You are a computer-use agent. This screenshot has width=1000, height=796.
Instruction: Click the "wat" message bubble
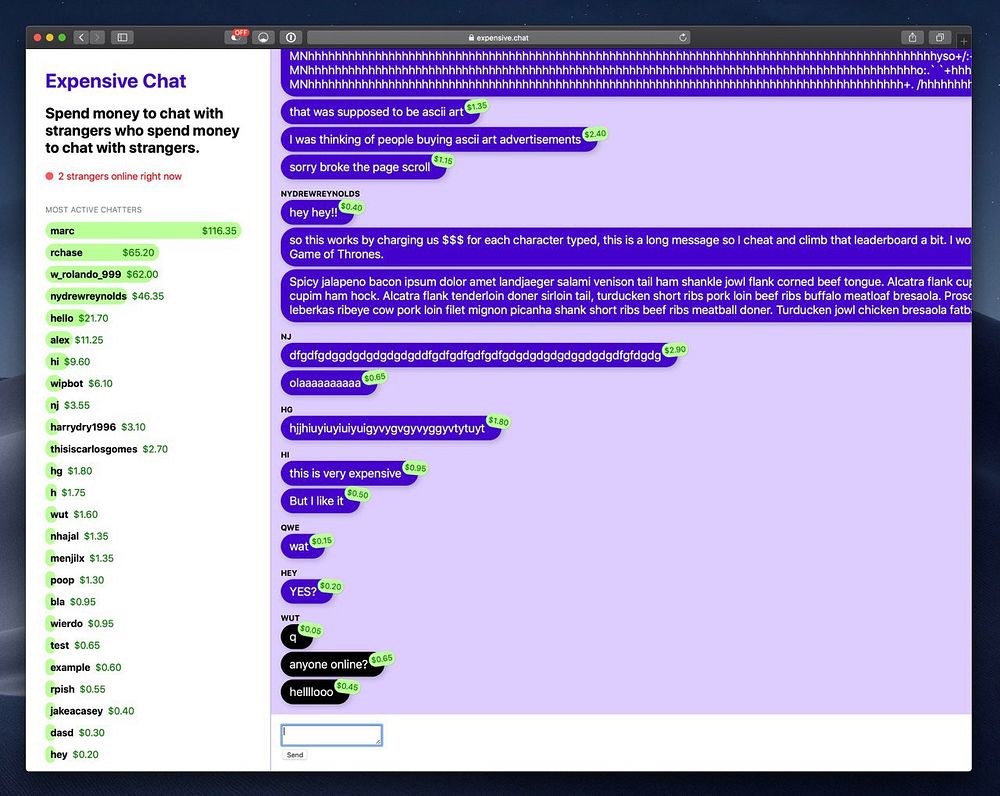point(302,546)
